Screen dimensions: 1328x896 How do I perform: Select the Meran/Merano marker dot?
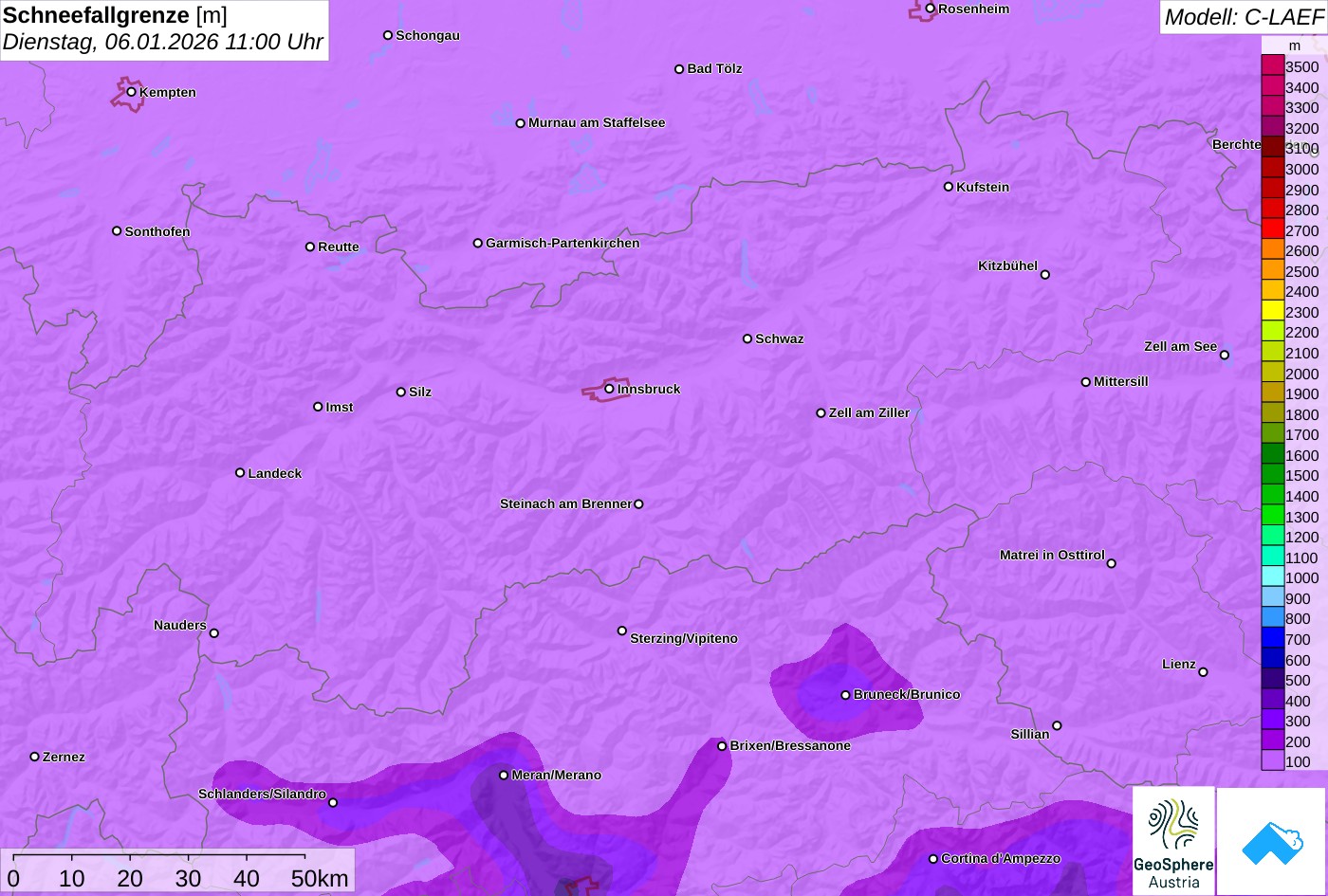[x=504, y=776]
